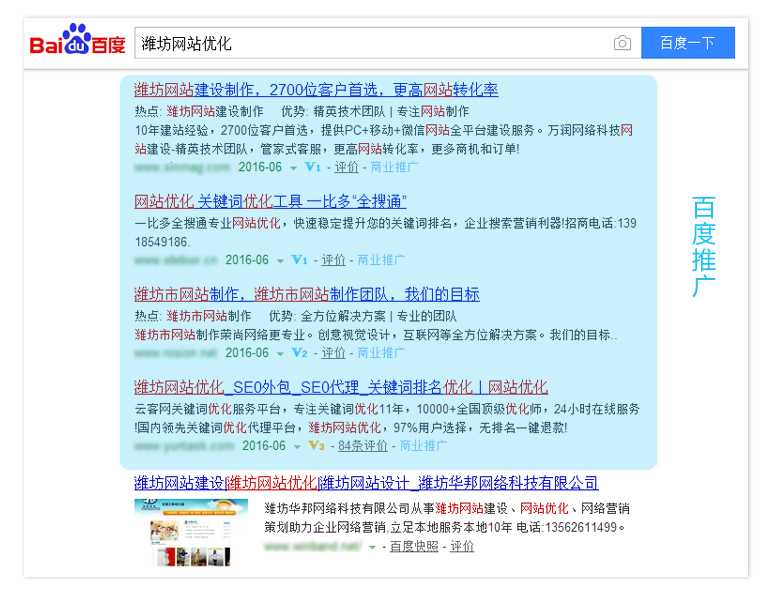Expand dropdown arrow under 全搜通 result
This screenshot has width=772, height=595.
click(x=280, y=261)
